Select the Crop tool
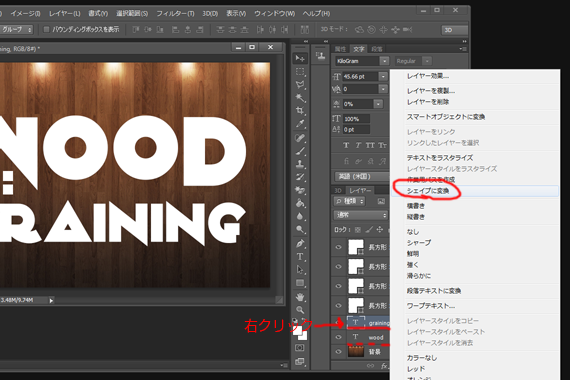The image size is (570, 380). 300,111
